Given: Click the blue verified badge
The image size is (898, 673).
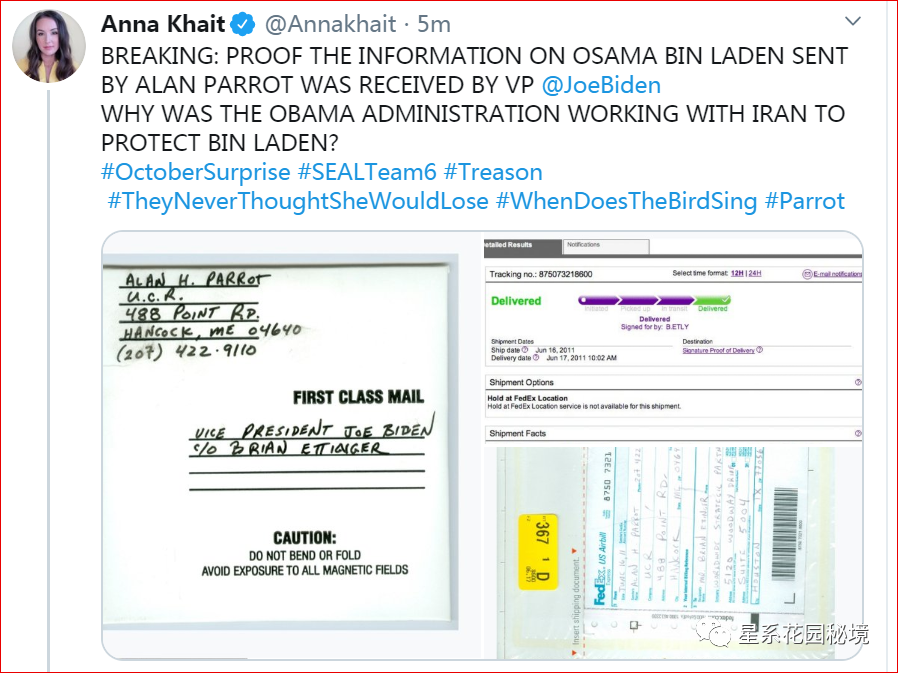Looking at the screenshot, I should (x=243, y=24).
